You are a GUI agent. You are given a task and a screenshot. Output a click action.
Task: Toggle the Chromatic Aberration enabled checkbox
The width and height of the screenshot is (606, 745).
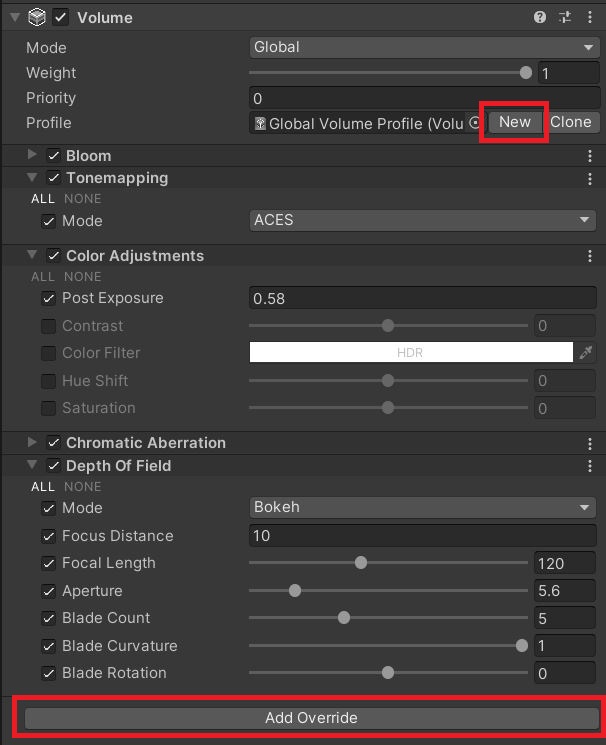click(53, 443)
